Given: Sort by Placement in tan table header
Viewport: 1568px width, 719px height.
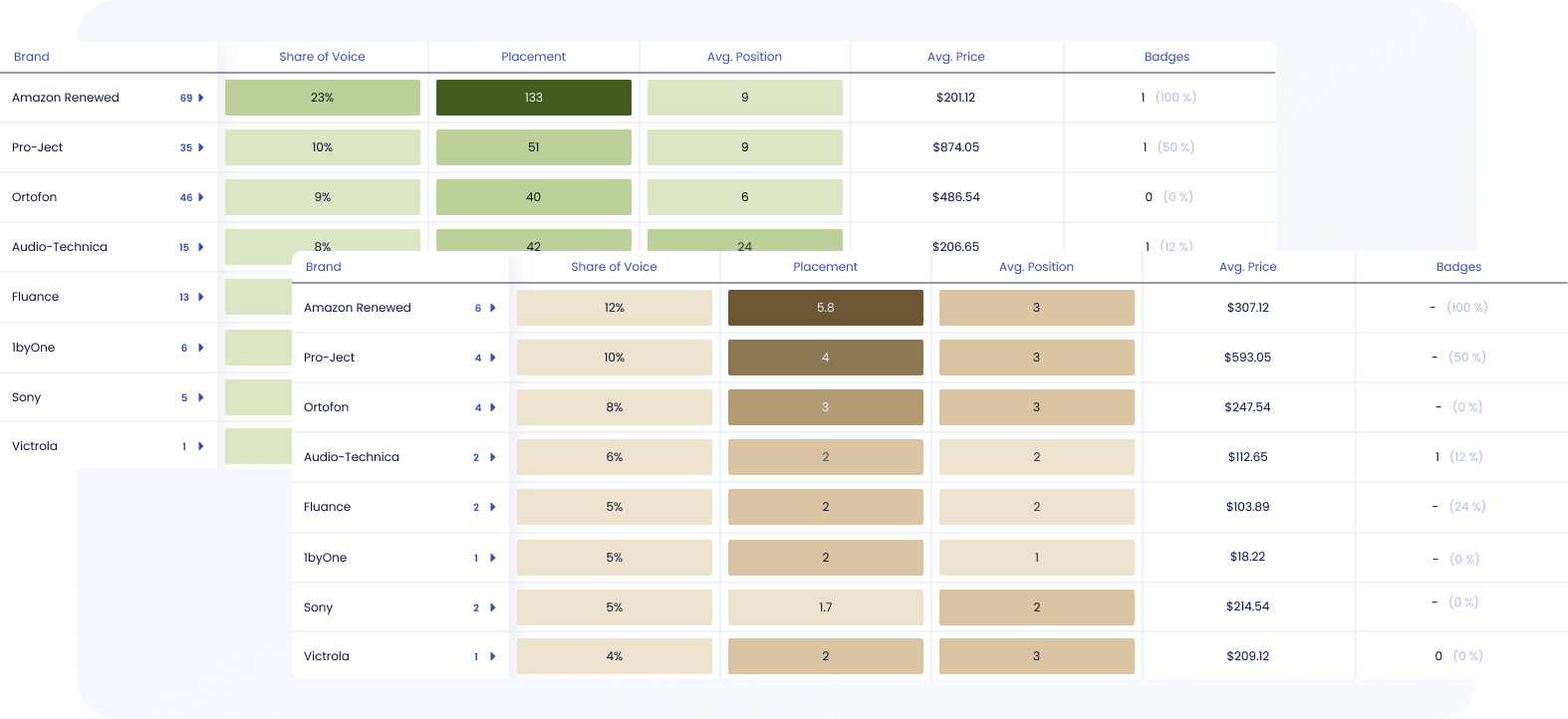Looking at the screenshot, I should (x=825, y=267).
